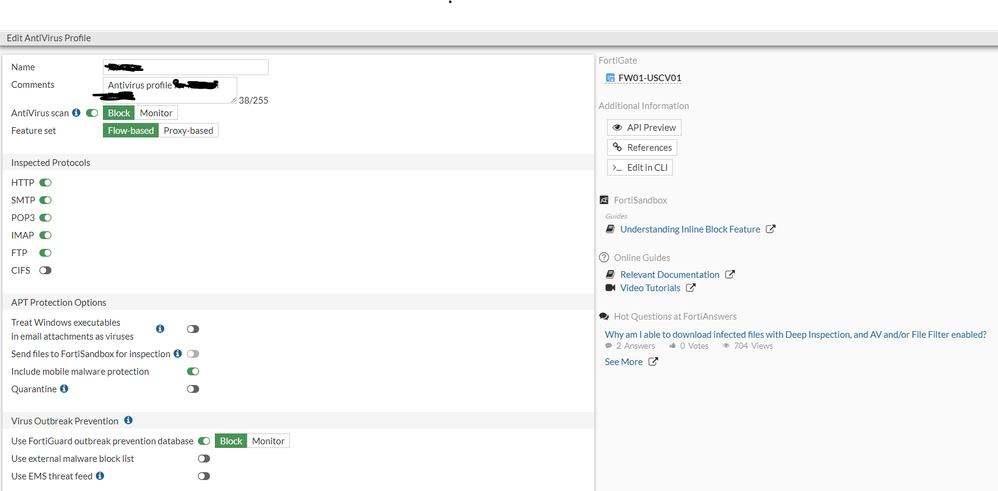Click the FW01-USCV01 FortiGate device link
The width and height of the screenshot is (998, 491).
tap(649, 78)
